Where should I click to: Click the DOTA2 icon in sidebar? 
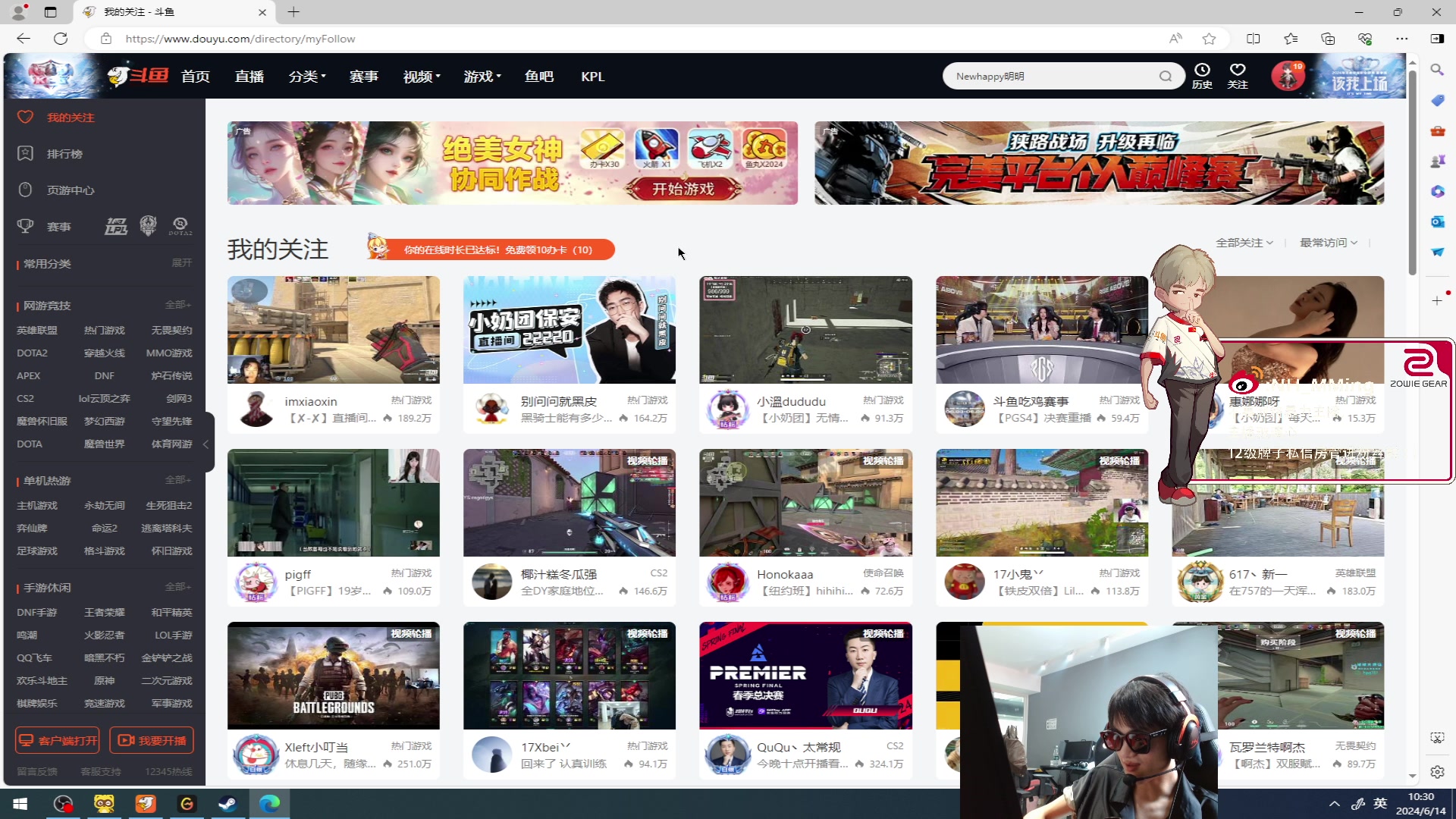point(180,225)
